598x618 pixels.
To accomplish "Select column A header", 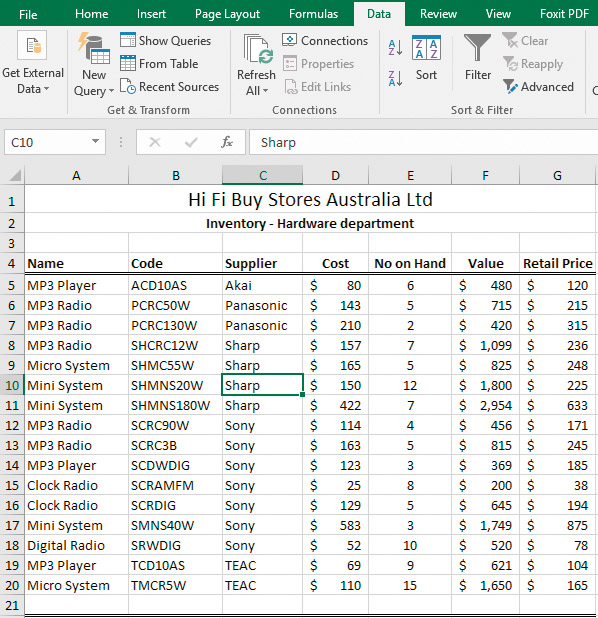I will 76,175.
